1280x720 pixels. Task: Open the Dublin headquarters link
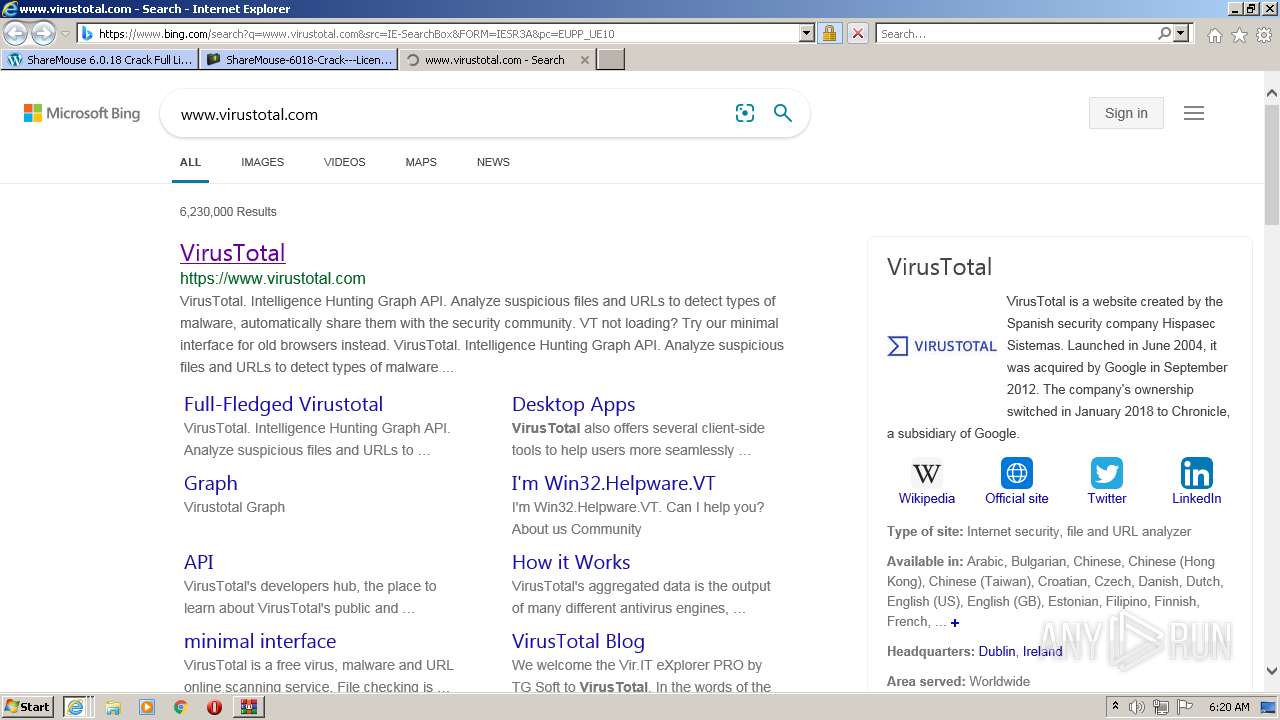pos(997,651)
